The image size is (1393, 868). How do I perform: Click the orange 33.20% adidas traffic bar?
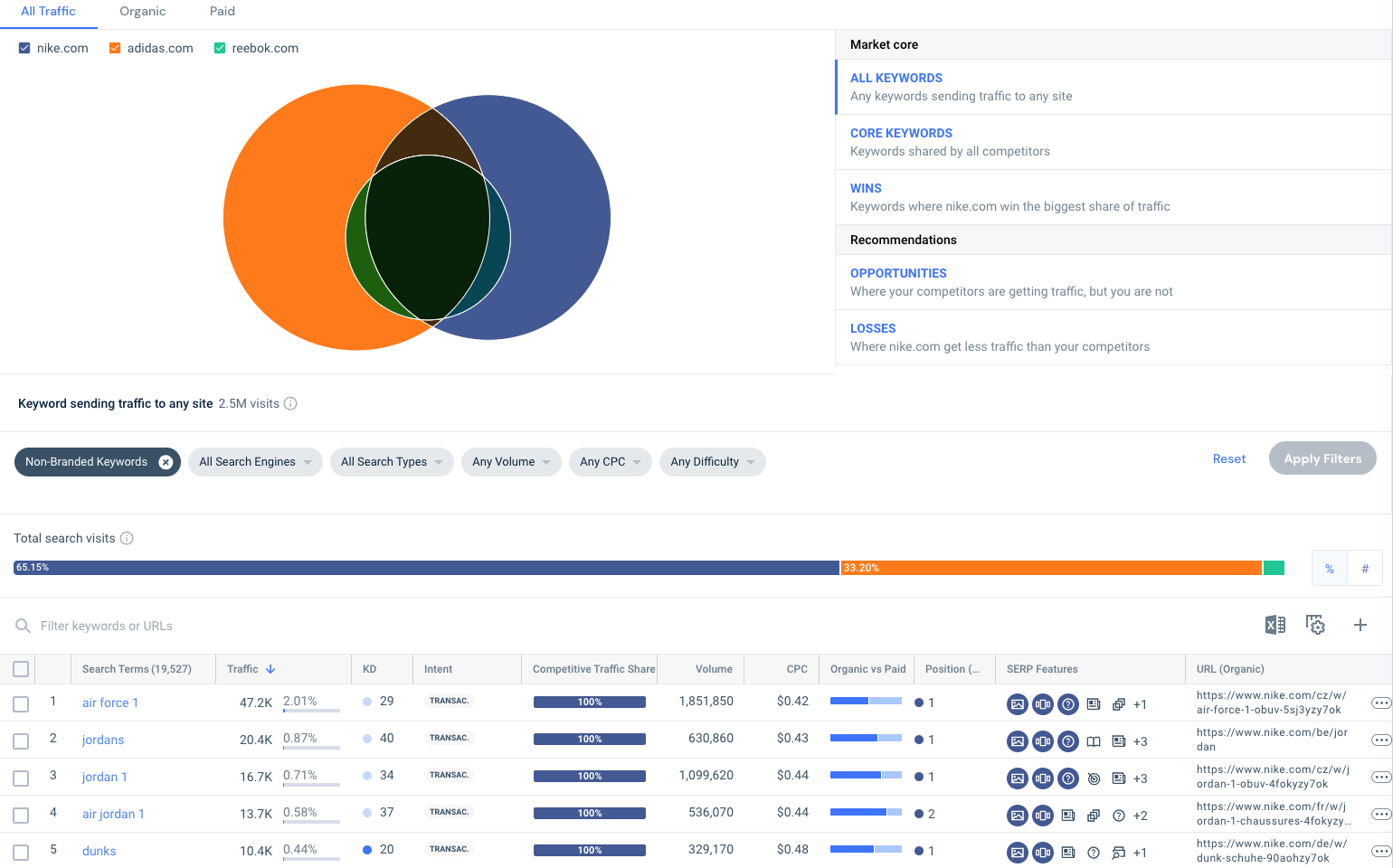(1051, 568)
